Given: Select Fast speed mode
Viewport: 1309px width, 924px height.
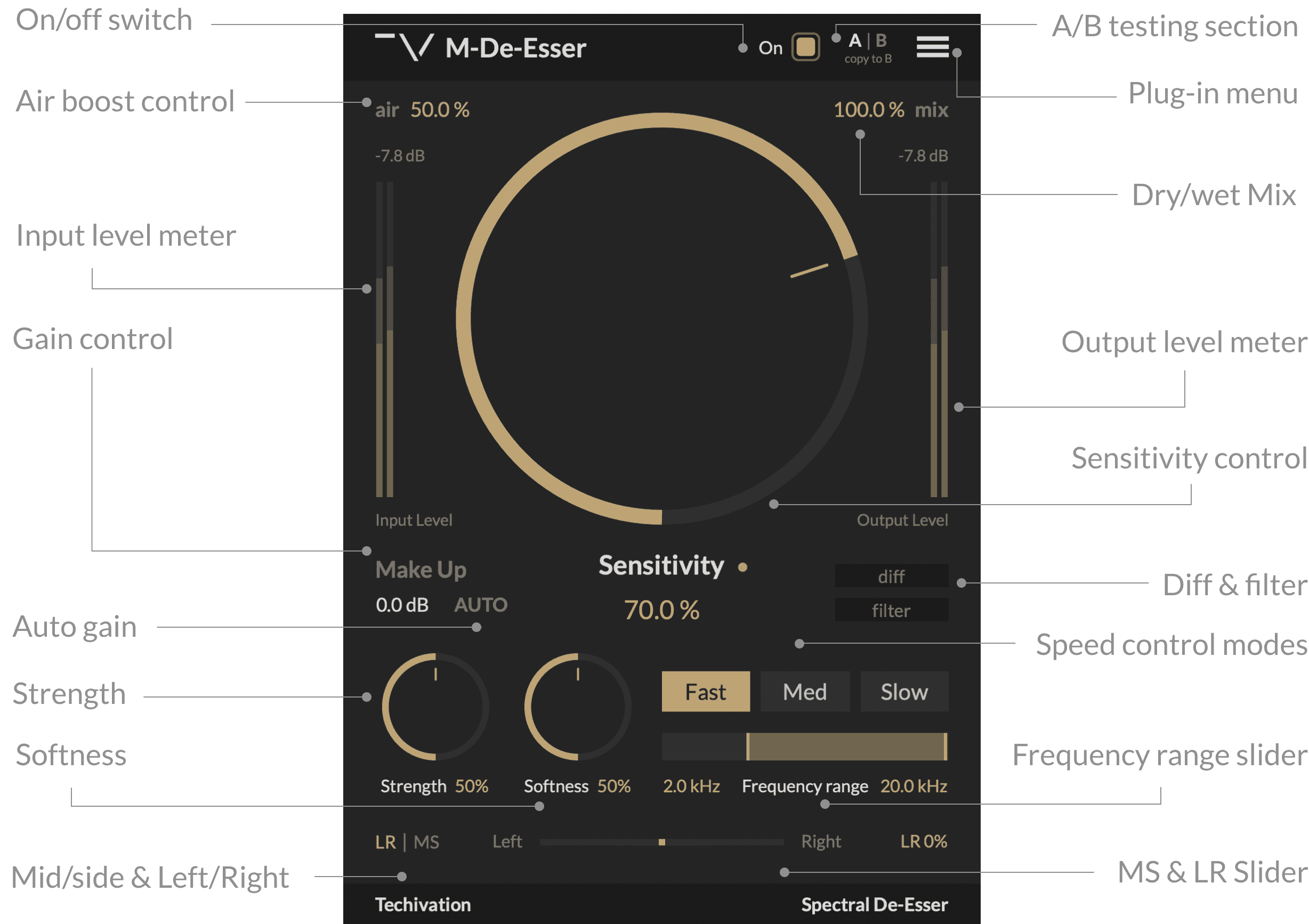Looking at the screenshot, I should pyautogui.click(x=705, y=692).
